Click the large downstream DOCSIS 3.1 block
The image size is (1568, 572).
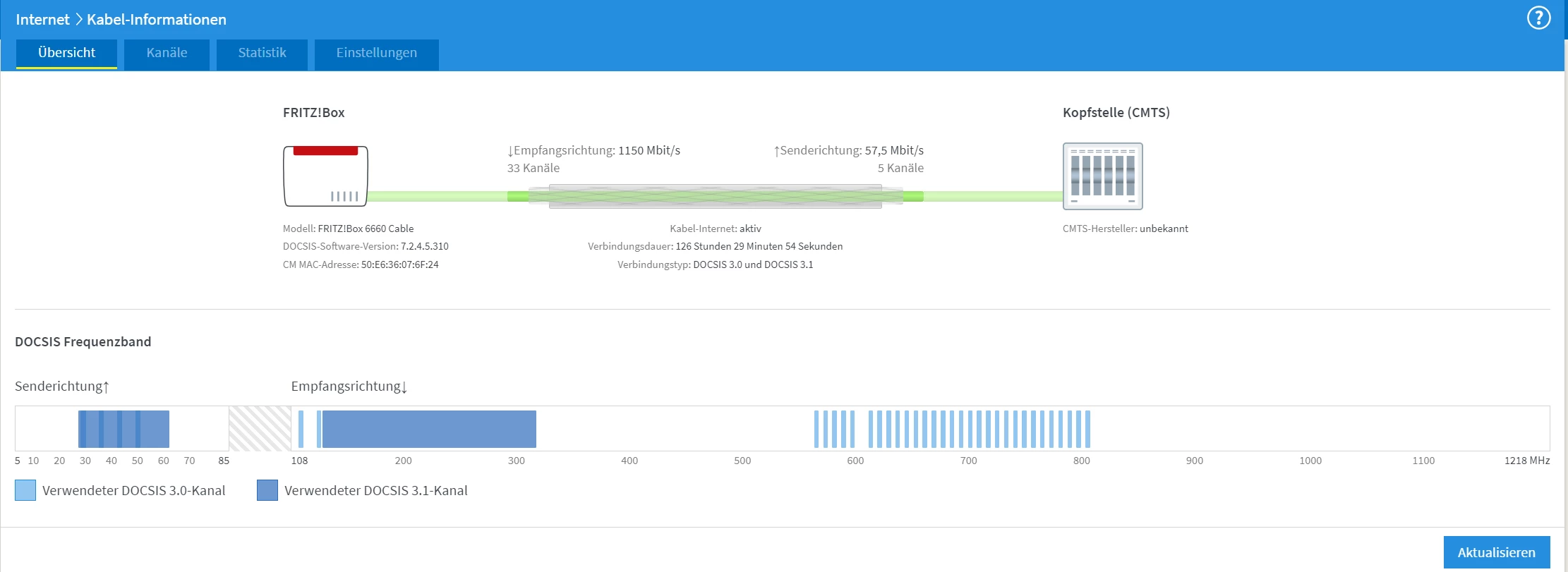(x=429, y=429)
